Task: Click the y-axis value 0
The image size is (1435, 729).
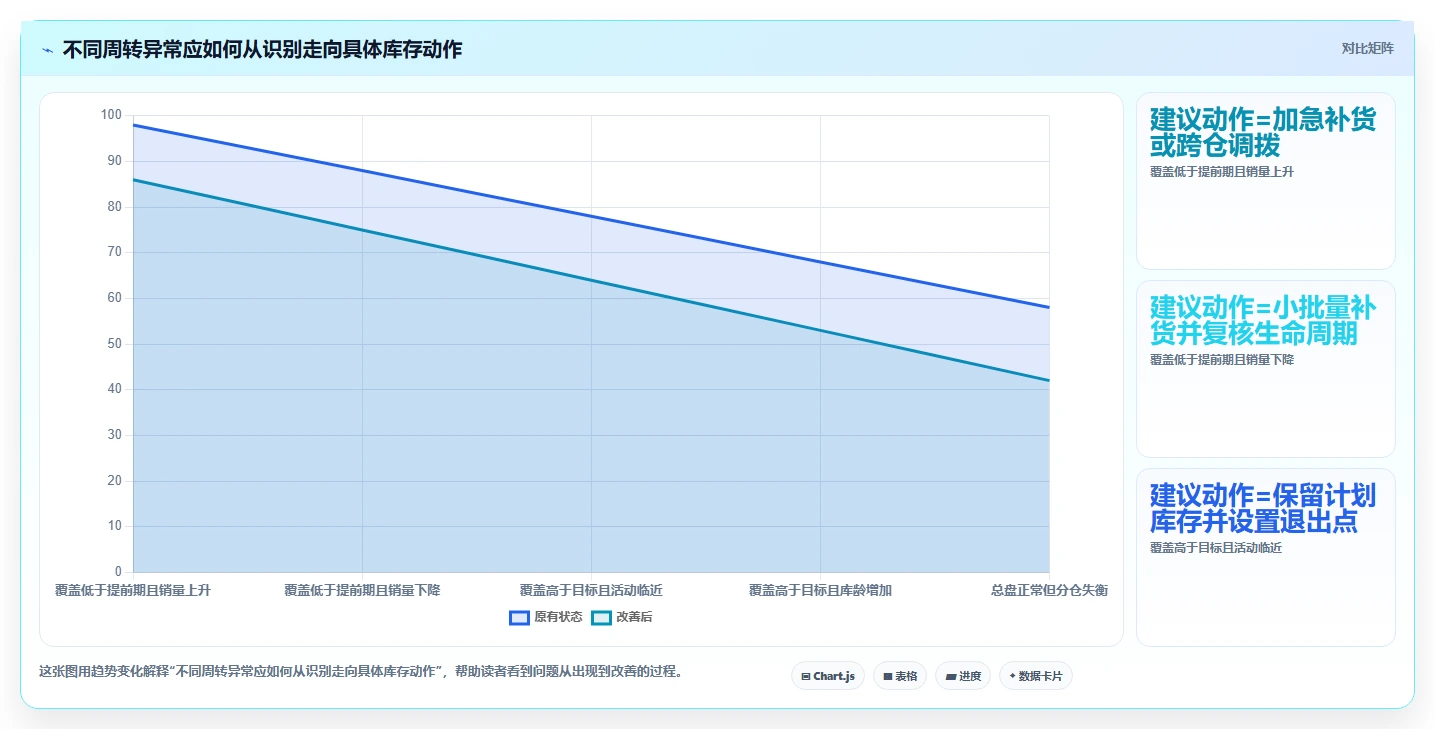Action: click(118, 572)
